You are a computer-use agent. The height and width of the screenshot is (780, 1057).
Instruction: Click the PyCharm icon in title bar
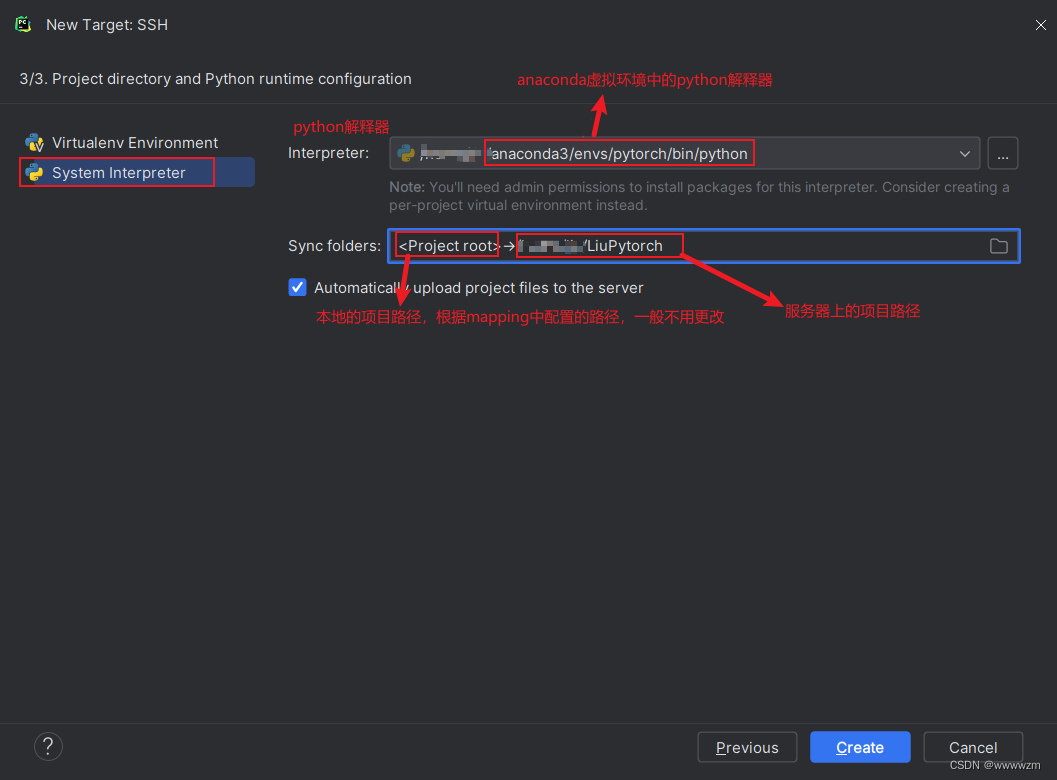coord(24,25)
